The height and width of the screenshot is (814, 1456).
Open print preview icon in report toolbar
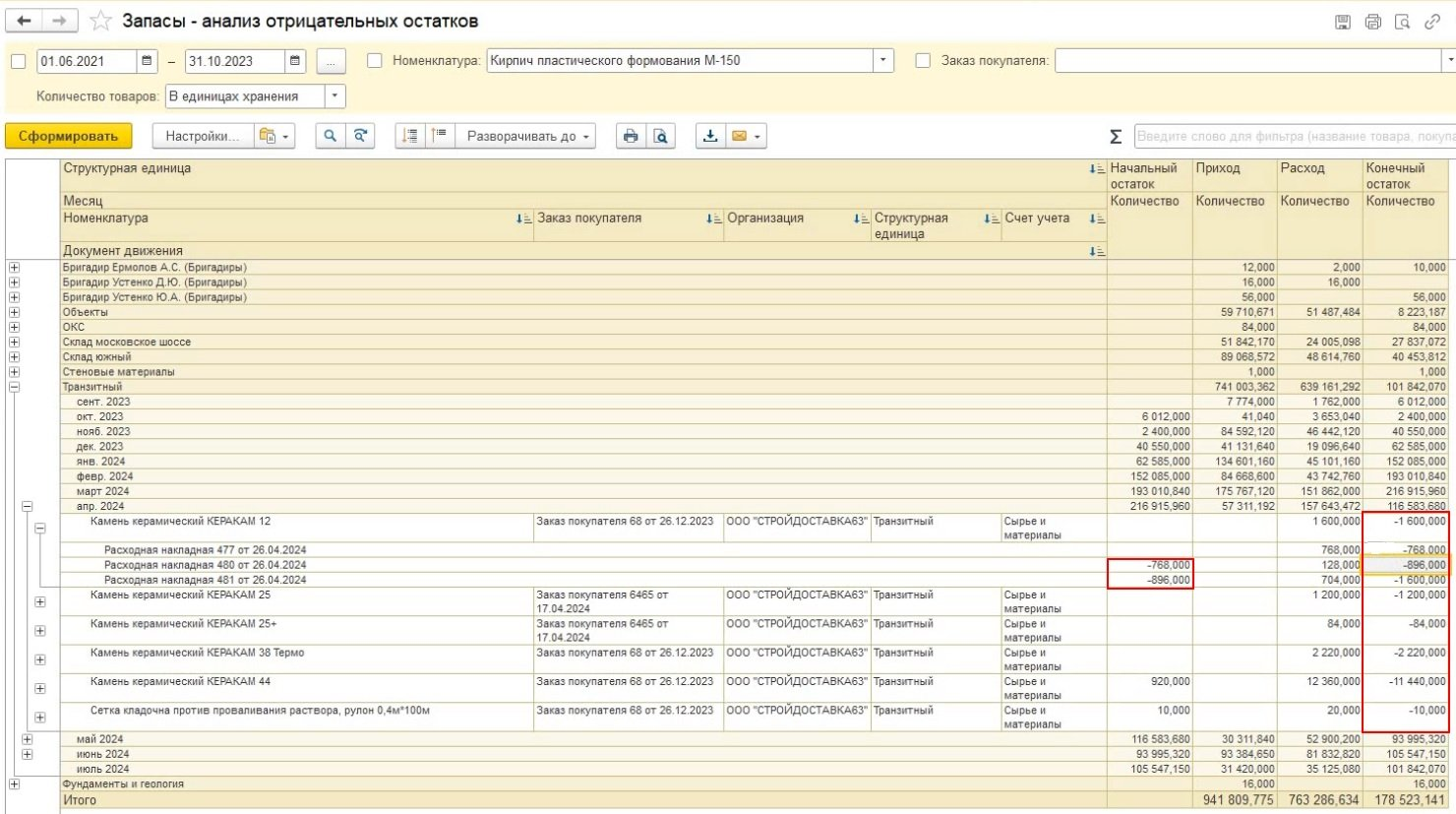(x=660, y=136)
